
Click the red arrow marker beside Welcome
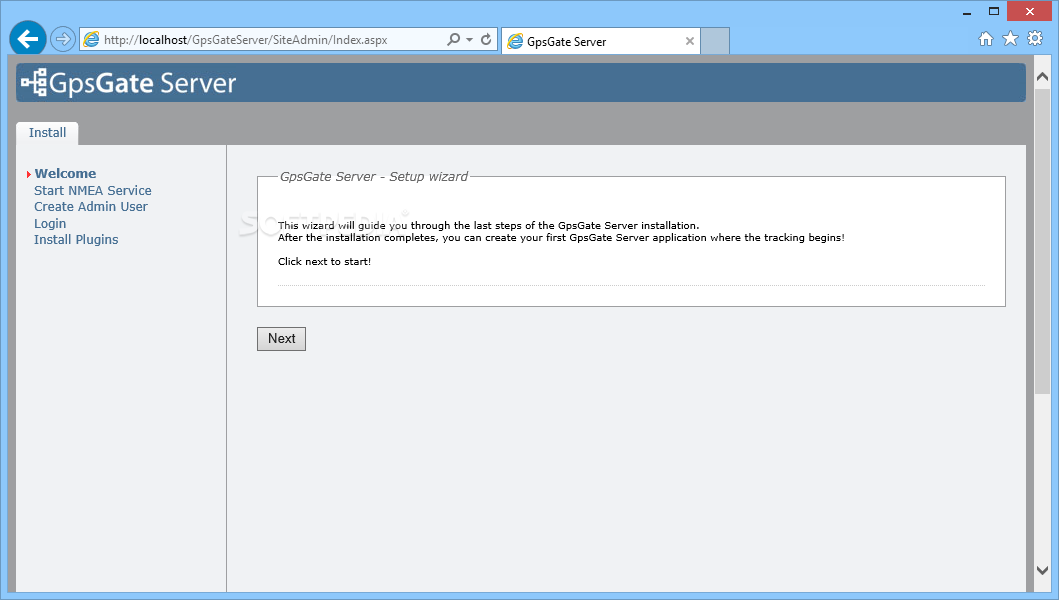tap(29, 174)
